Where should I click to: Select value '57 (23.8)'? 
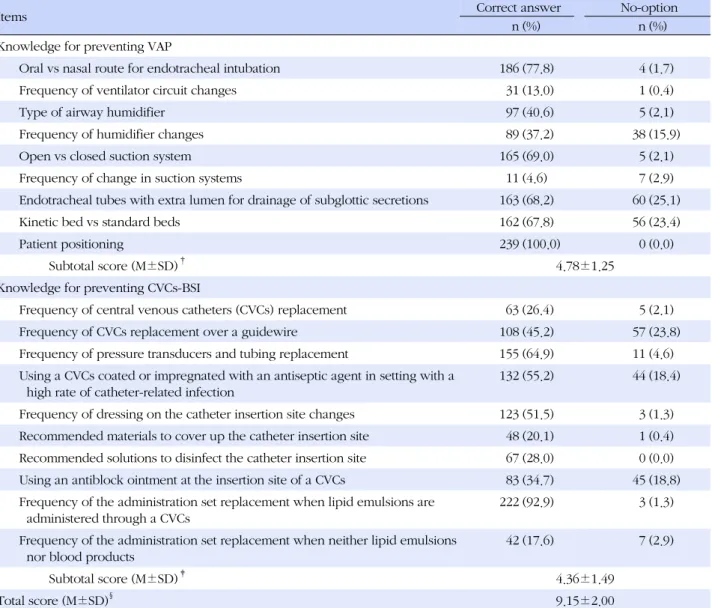coord(656,332)
